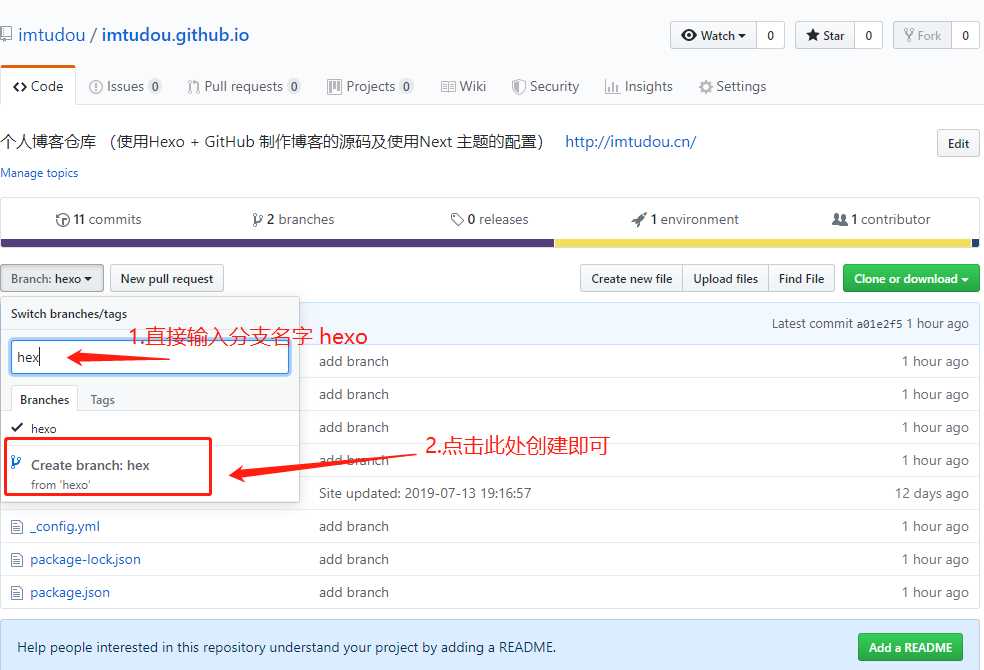984x670 pixels.
Task: Open the Pull requests tab
Action: (x=243, y=87)
